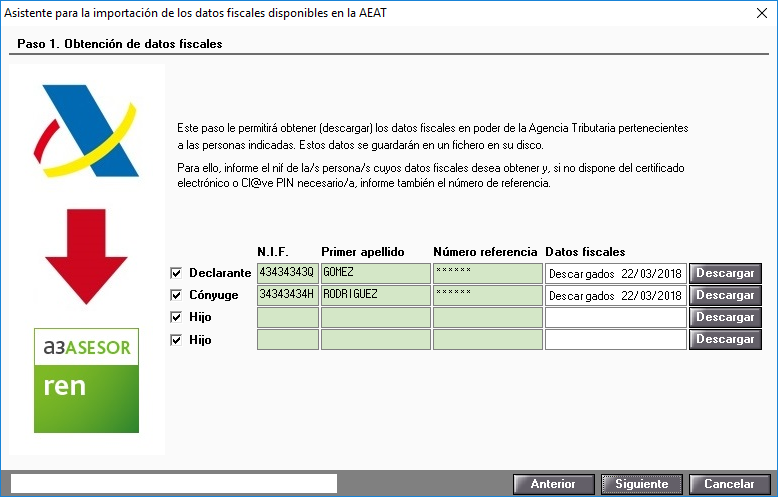This screenshot has width=778, height=497.
Task: Toggle the first Hijo checkbox
Action: tap(176, 317)
